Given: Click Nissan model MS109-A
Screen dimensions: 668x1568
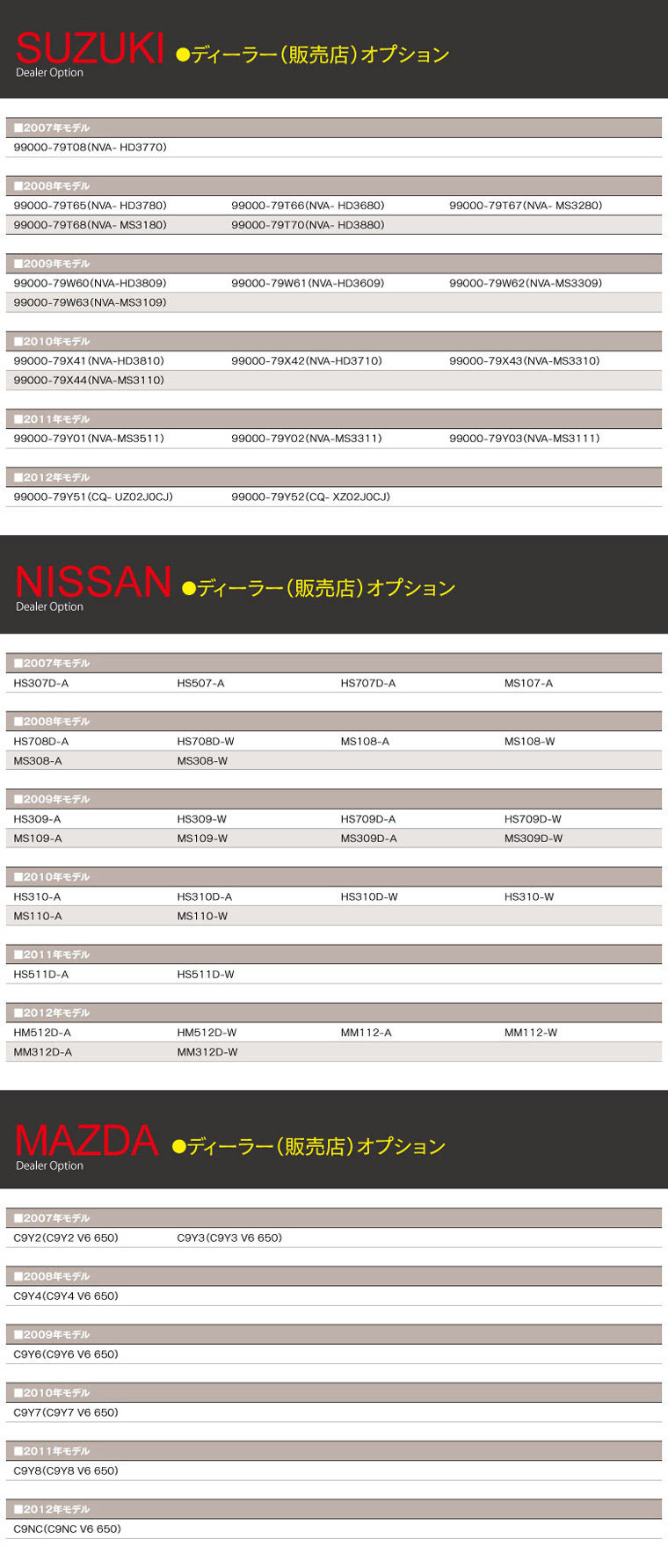Looking at the screenshot, I should point(38,838).
